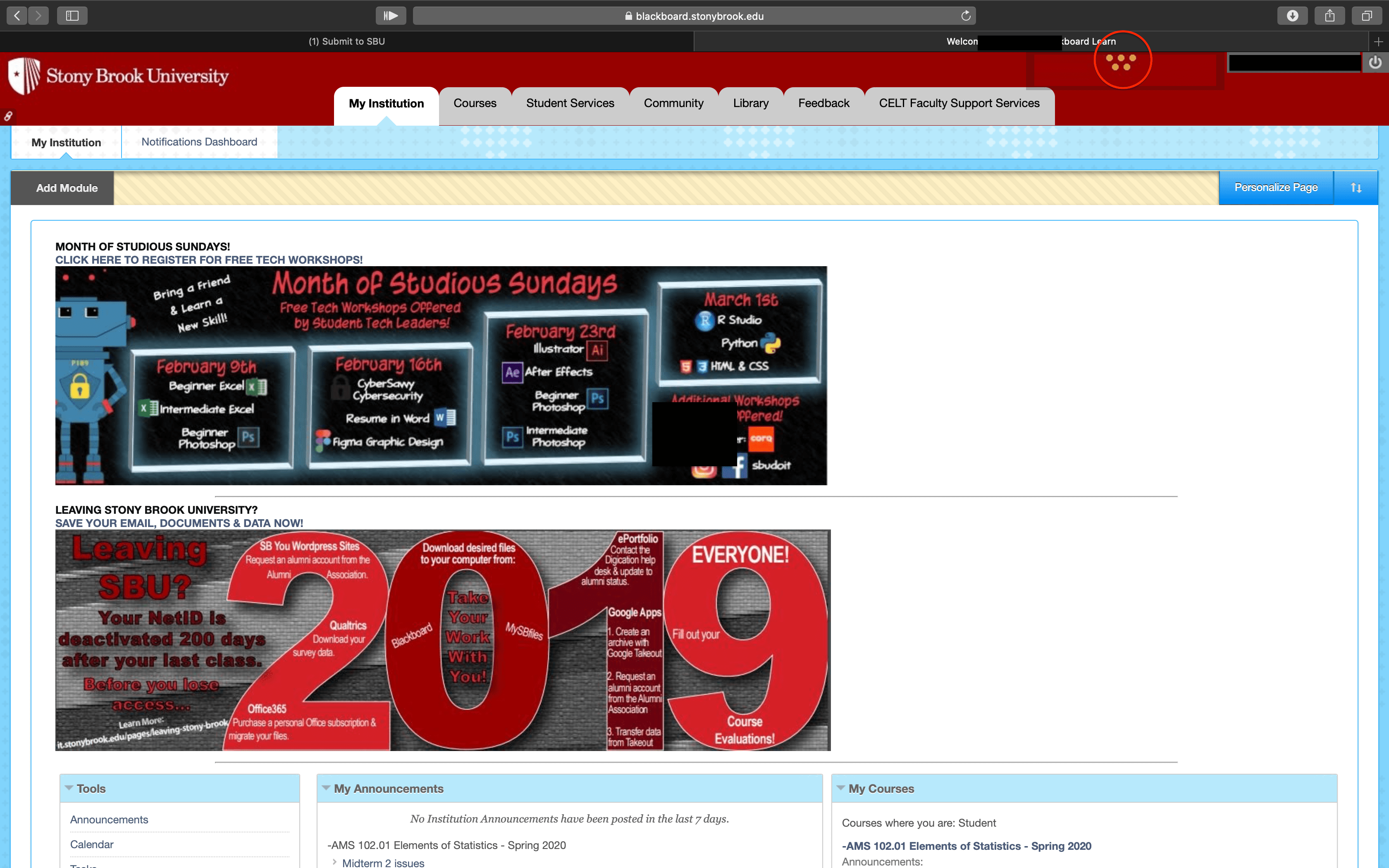Click the share icon in toolbar
Screen dimensions: 1389x868
coord(1329,16)
